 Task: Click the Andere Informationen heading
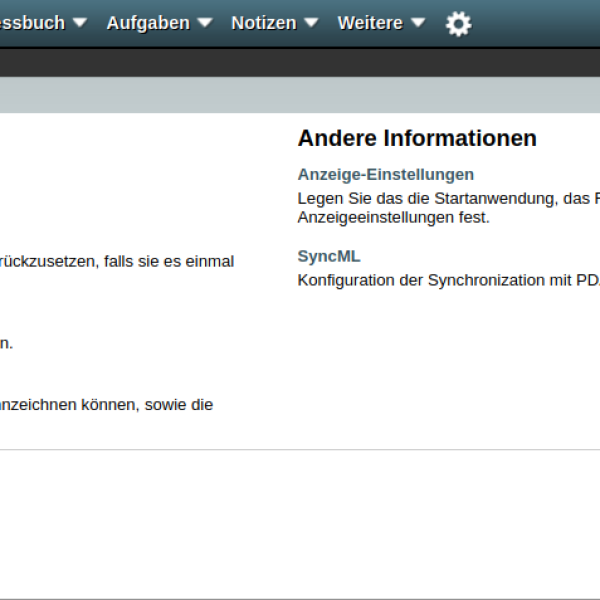417,138
